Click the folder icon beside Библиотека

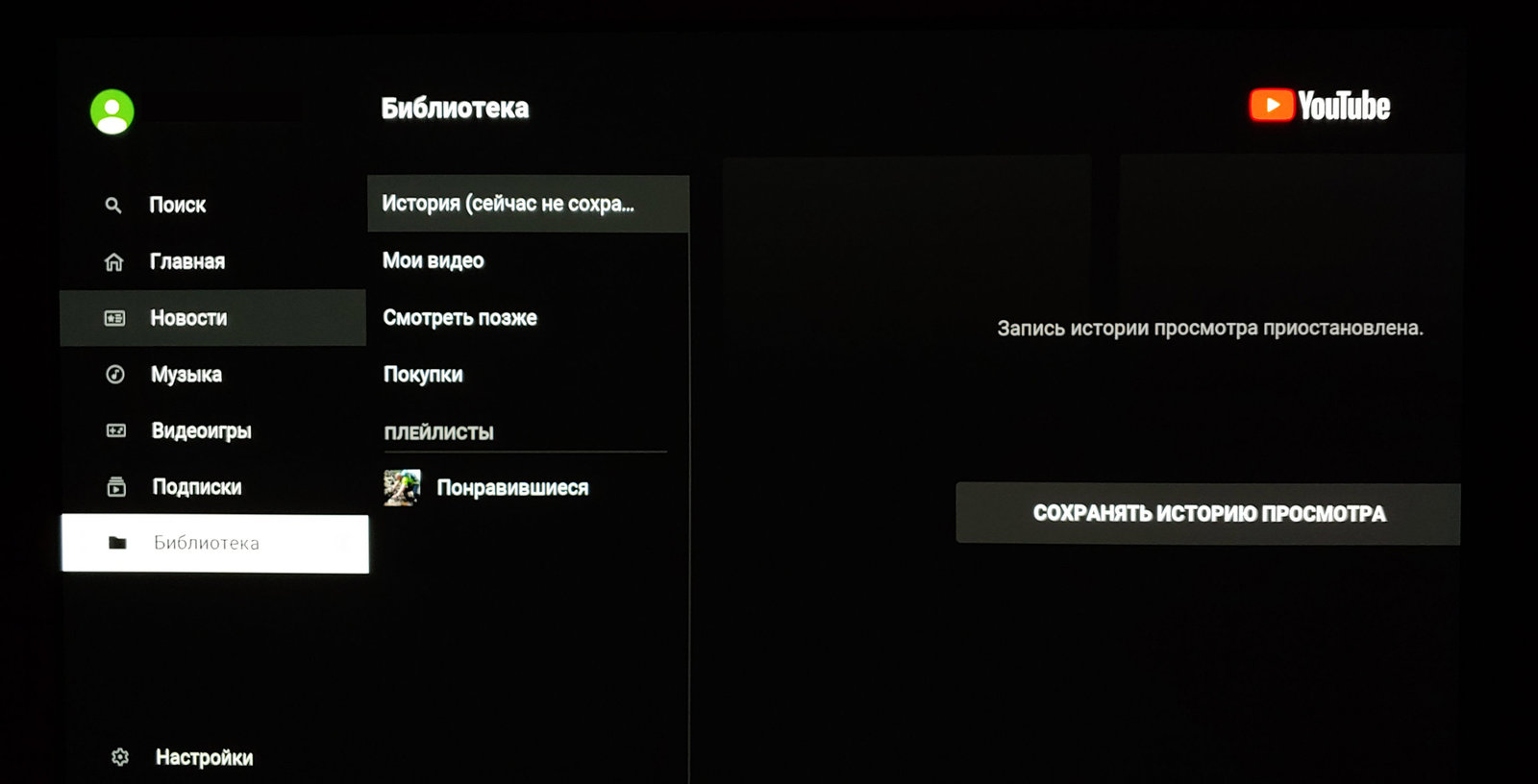(x=117, y=543)
